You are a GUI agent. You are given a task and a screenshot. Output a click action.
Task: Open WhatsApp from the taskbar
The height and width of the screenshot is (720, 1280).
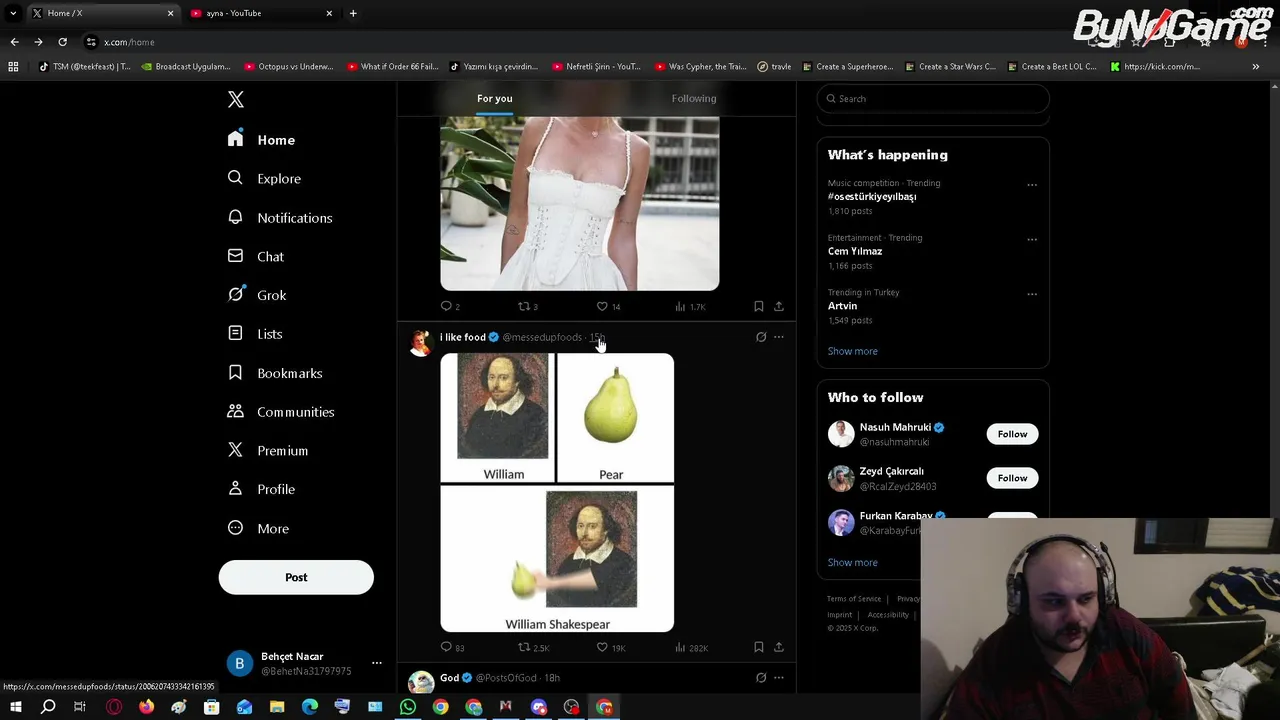(408, 707)
